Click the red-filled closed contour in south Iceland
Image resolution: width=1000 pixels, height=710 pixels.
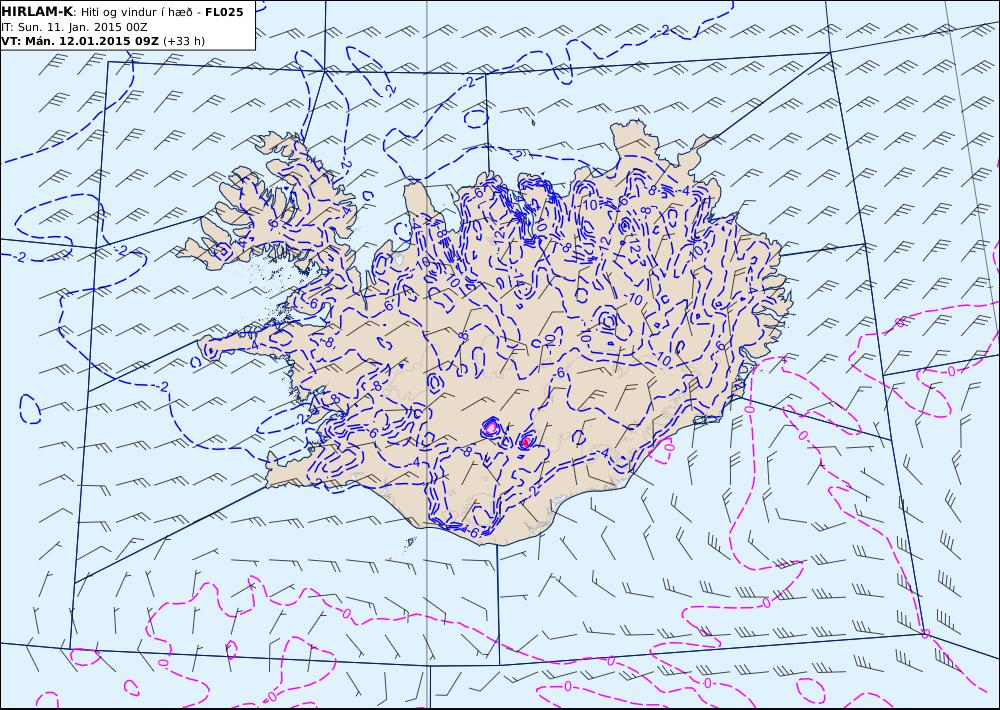[525, 441]
